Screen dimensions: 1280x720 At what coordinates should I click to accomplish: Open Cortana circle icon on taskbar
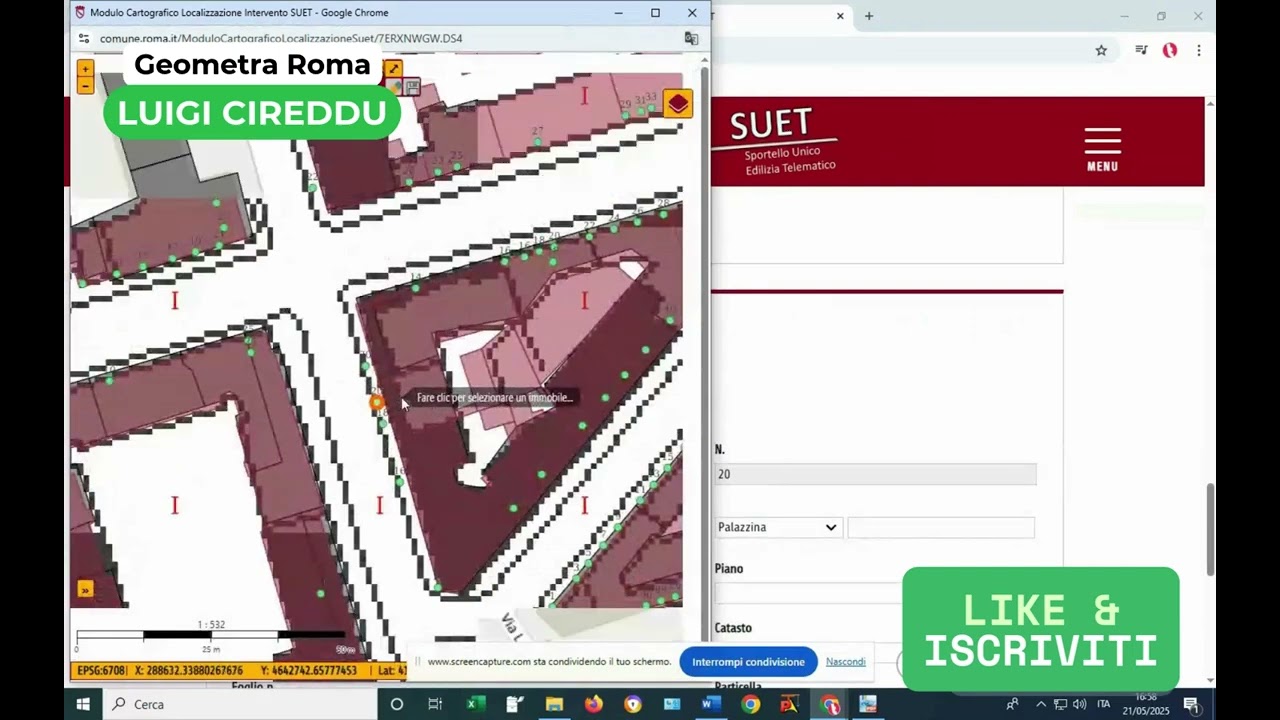coord(396,704)
